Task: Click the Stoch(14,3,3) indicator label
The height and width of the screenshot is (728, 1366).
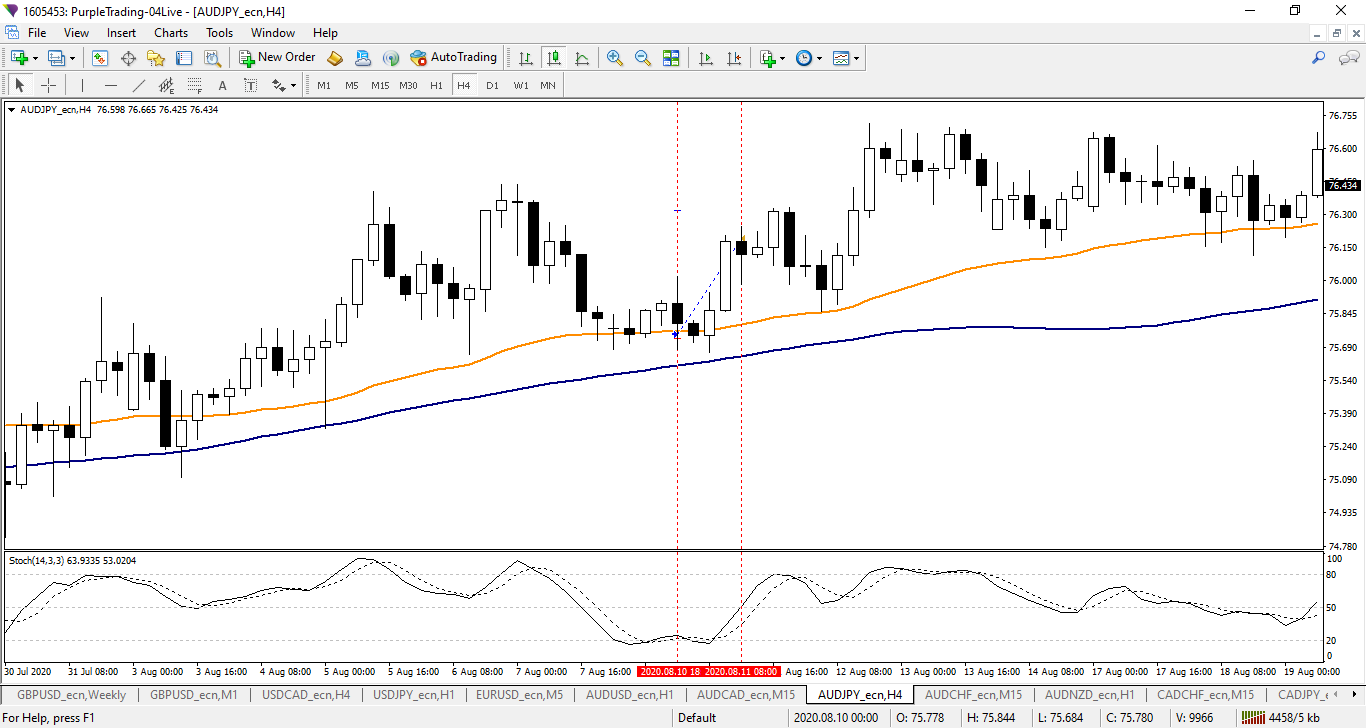Action: click(72, 561)
